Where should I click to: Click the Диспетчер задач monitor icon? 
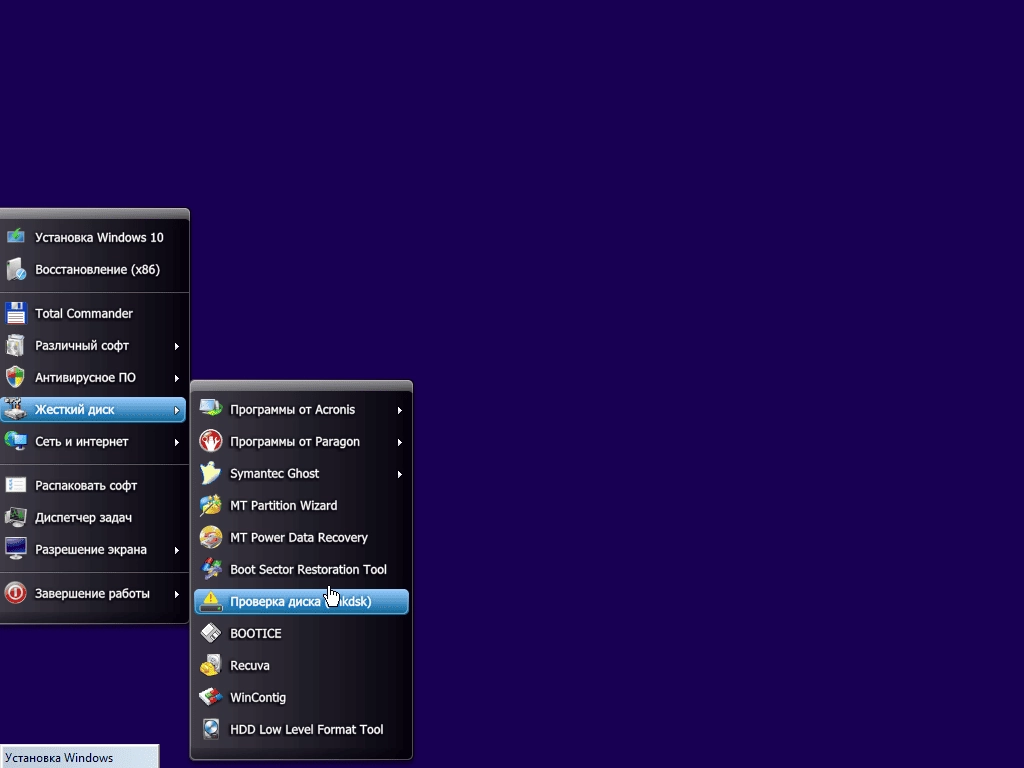16,517
